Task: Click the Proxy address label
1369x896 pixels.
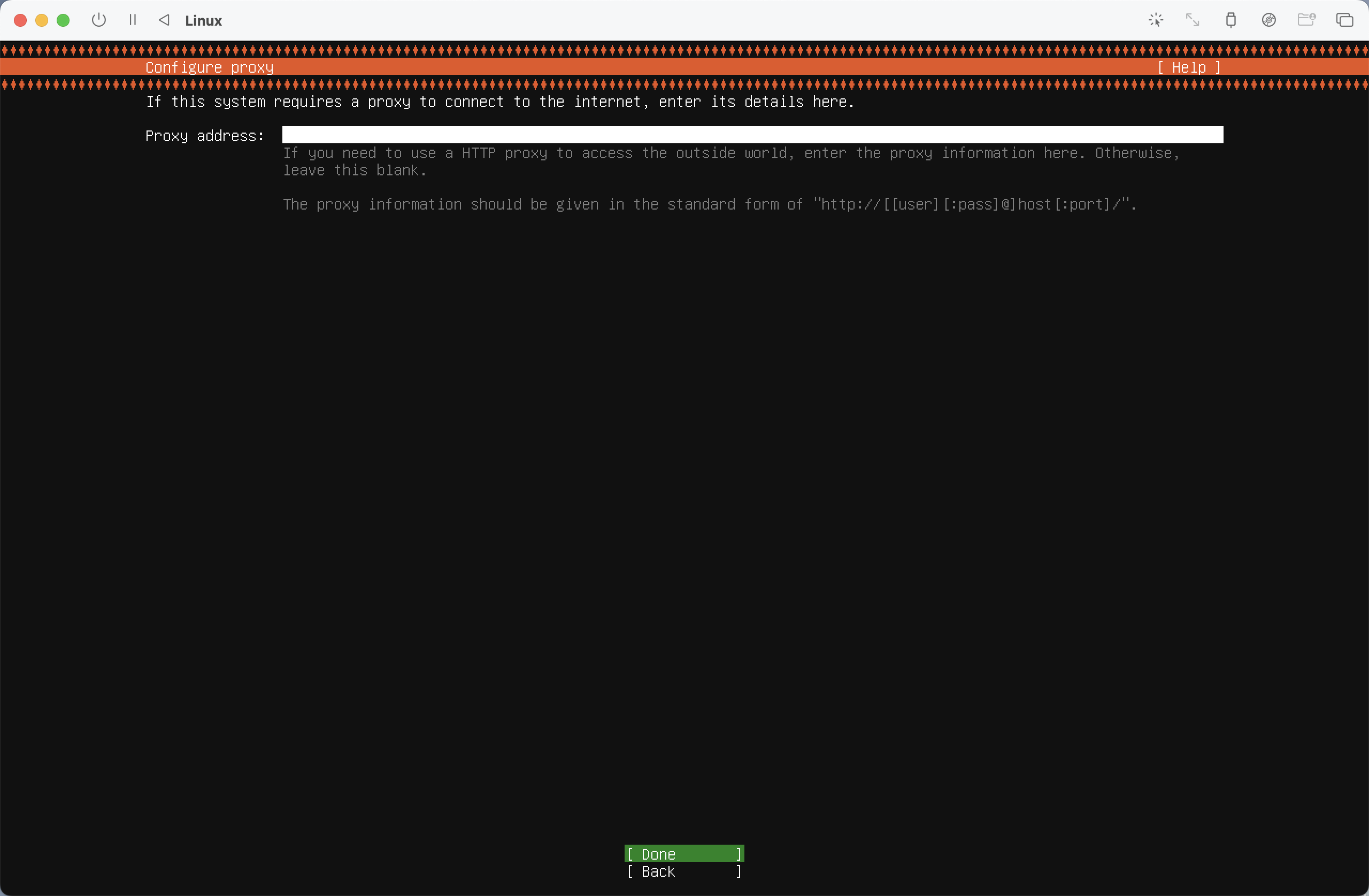Action: coord(205,136)
